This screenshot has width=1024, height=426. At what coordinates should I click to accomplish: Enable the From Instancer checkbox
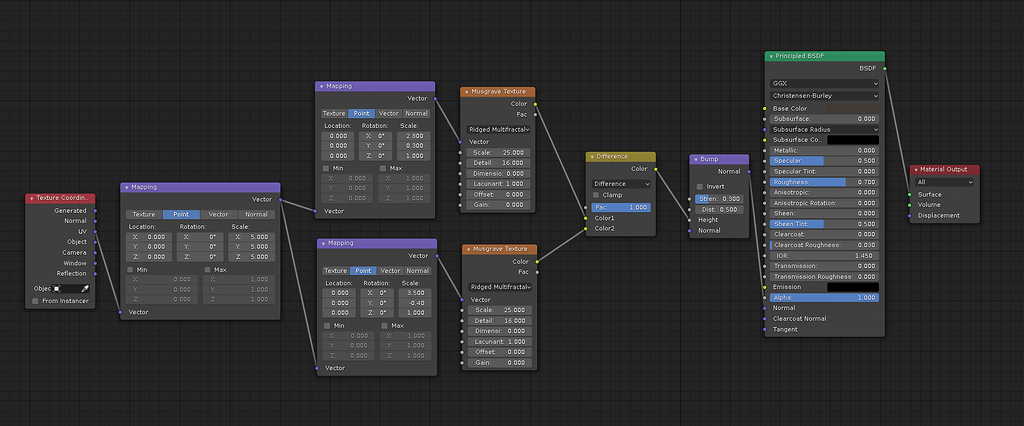click(x=35, y=301)
